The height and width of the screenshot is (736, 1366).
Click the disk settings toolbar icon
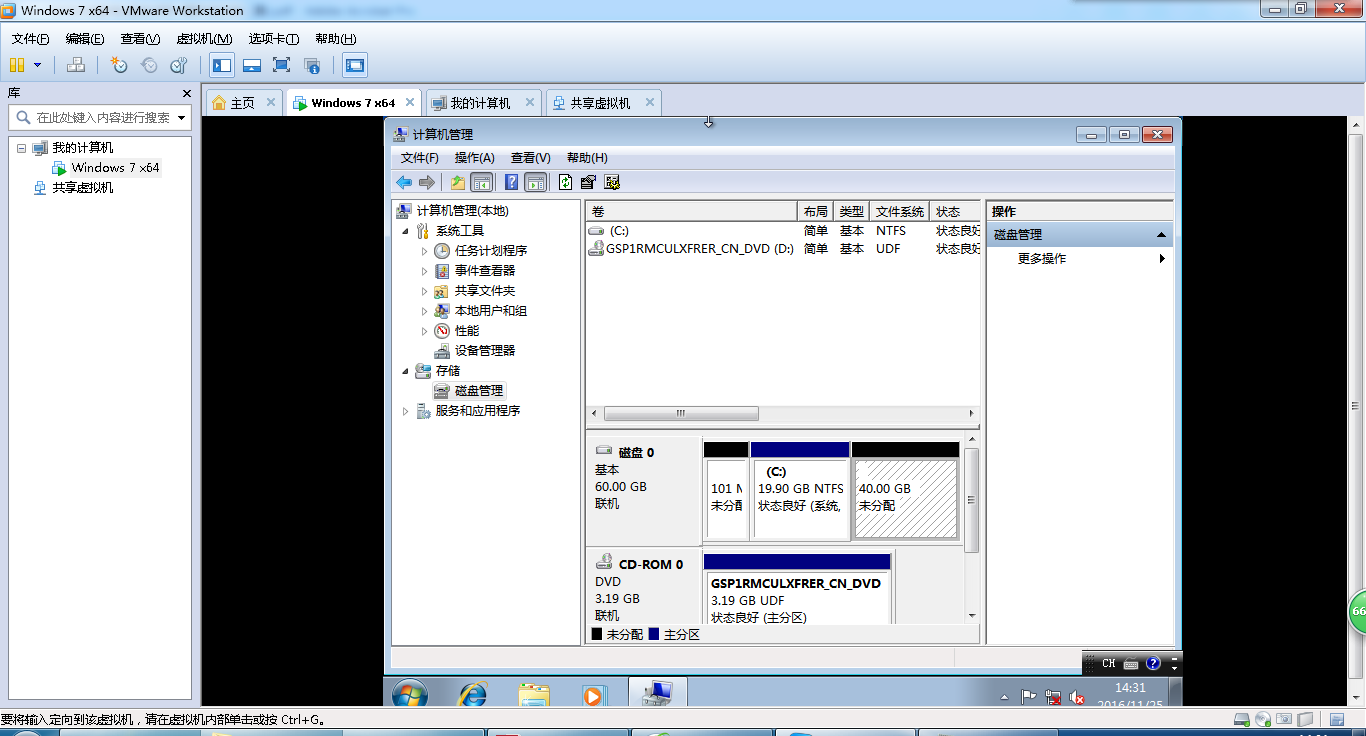(x=612, y=182)
